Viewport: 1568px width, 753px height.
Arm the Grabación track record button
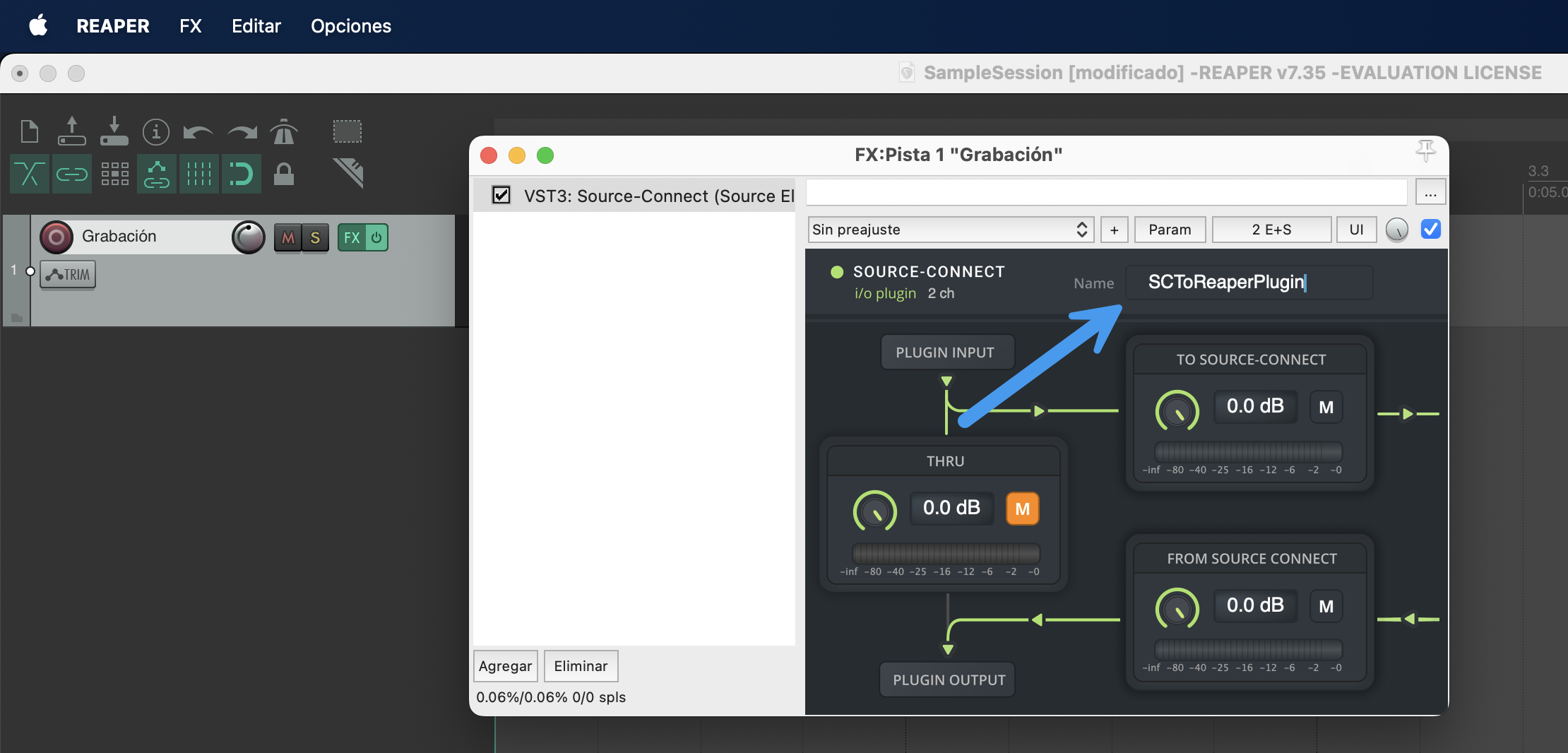click(x=57, y=237)
